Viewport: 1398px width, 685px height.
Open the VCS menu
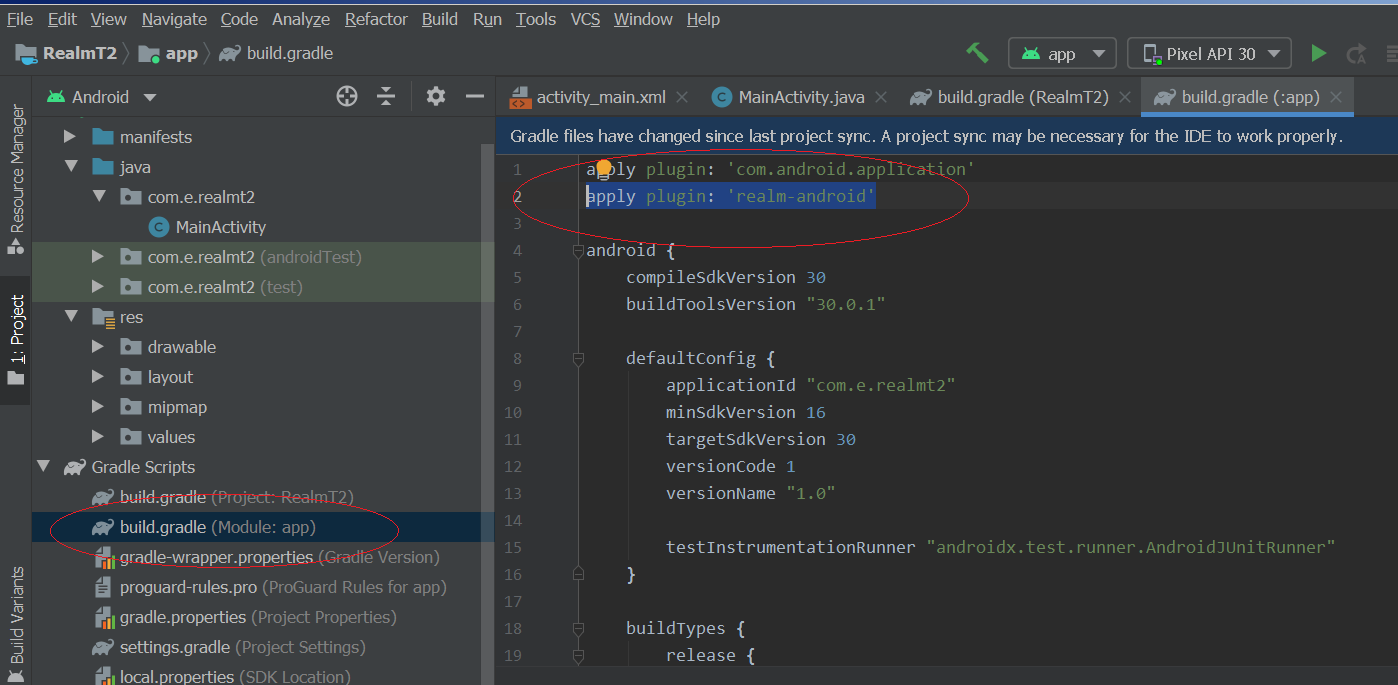point(585,19)
